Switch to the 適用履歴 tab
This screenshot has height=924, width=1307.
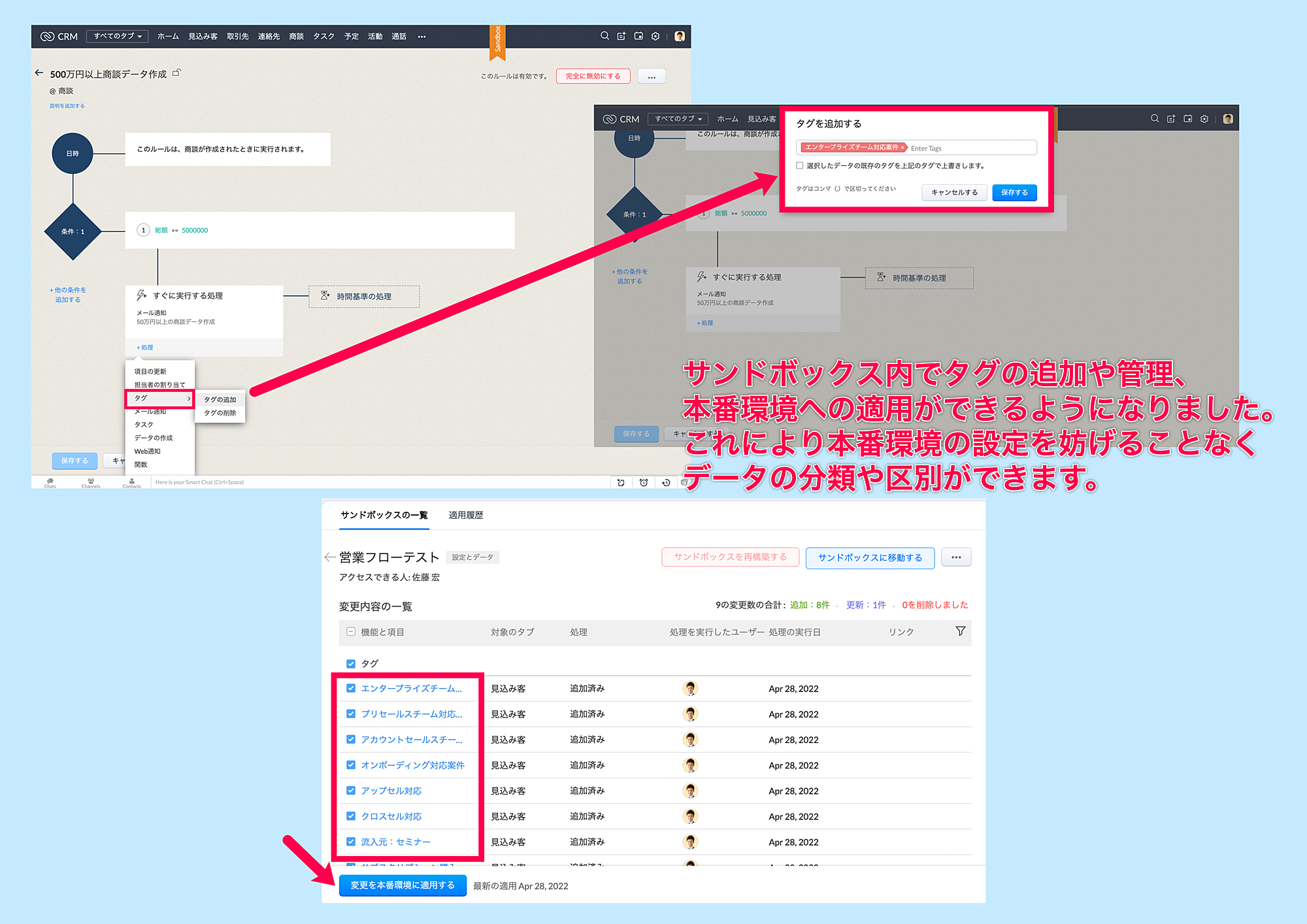[465, 515]
